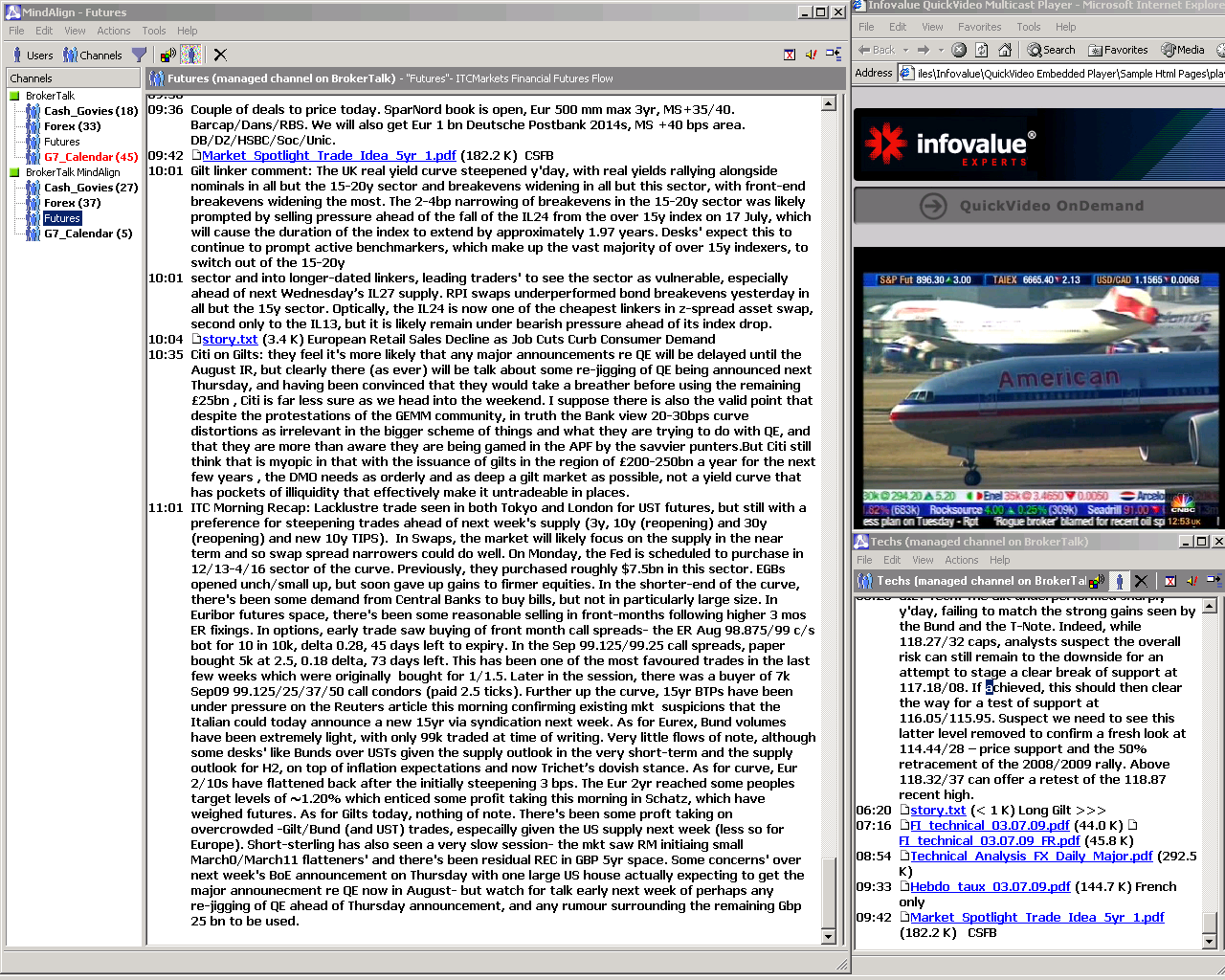
Task: Click the black X leave-channel icon in MindAlign toolbar
Action: click(x=220, y=56)
